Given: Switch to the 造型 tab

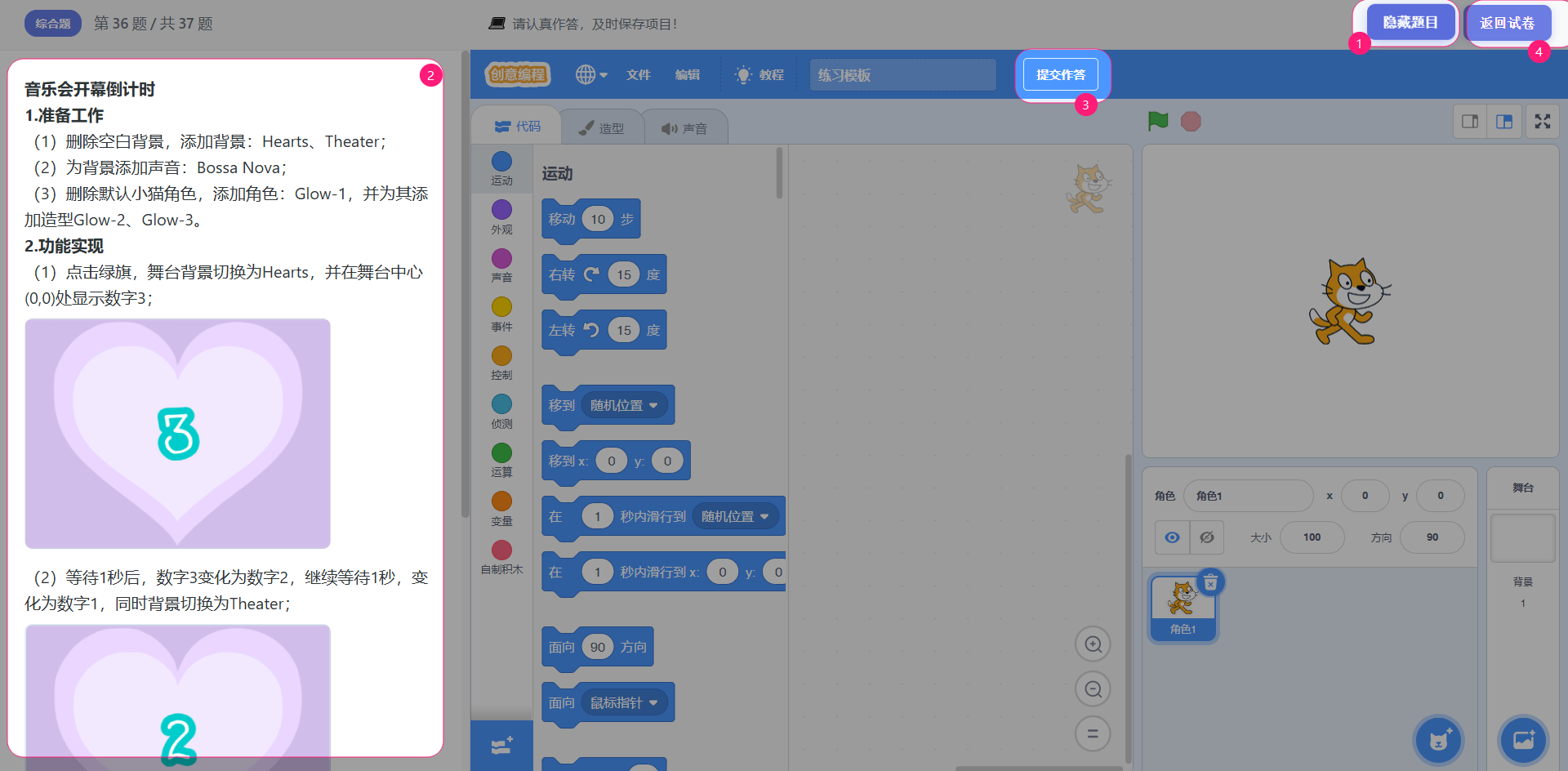Looking at the screenshot, I should [601, 128].
